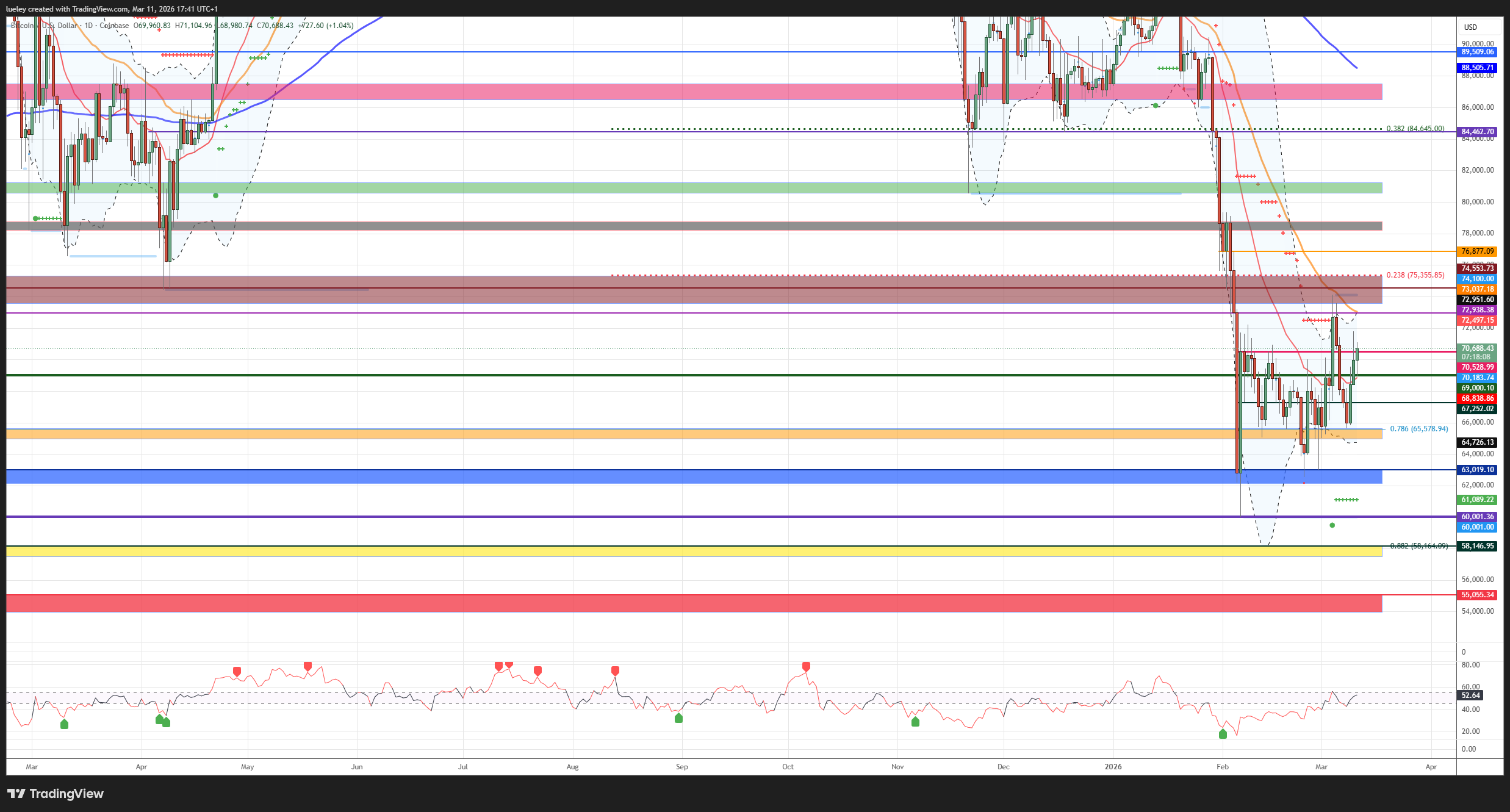Click the red RSI overbought marker in October

[x=806, y=666]
